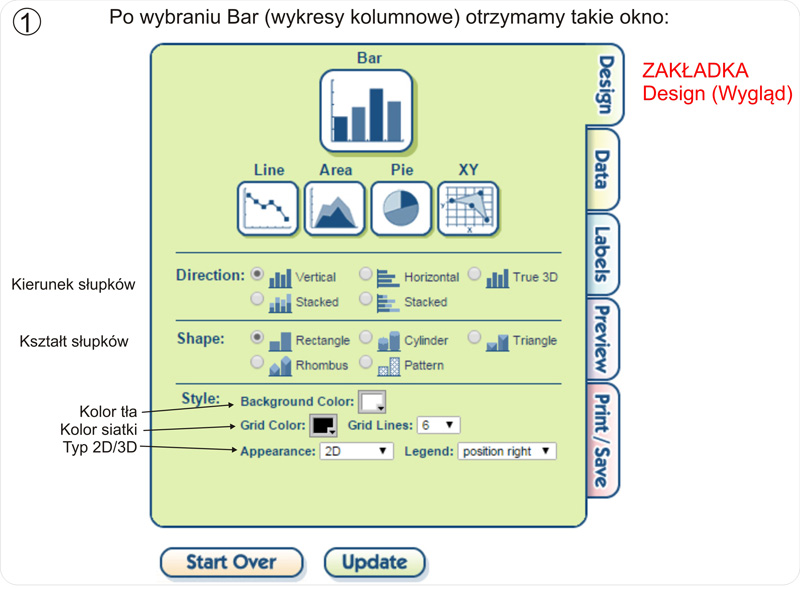Choose the Line chart icon
800x589 pixels.
click(x=268, y=208)
